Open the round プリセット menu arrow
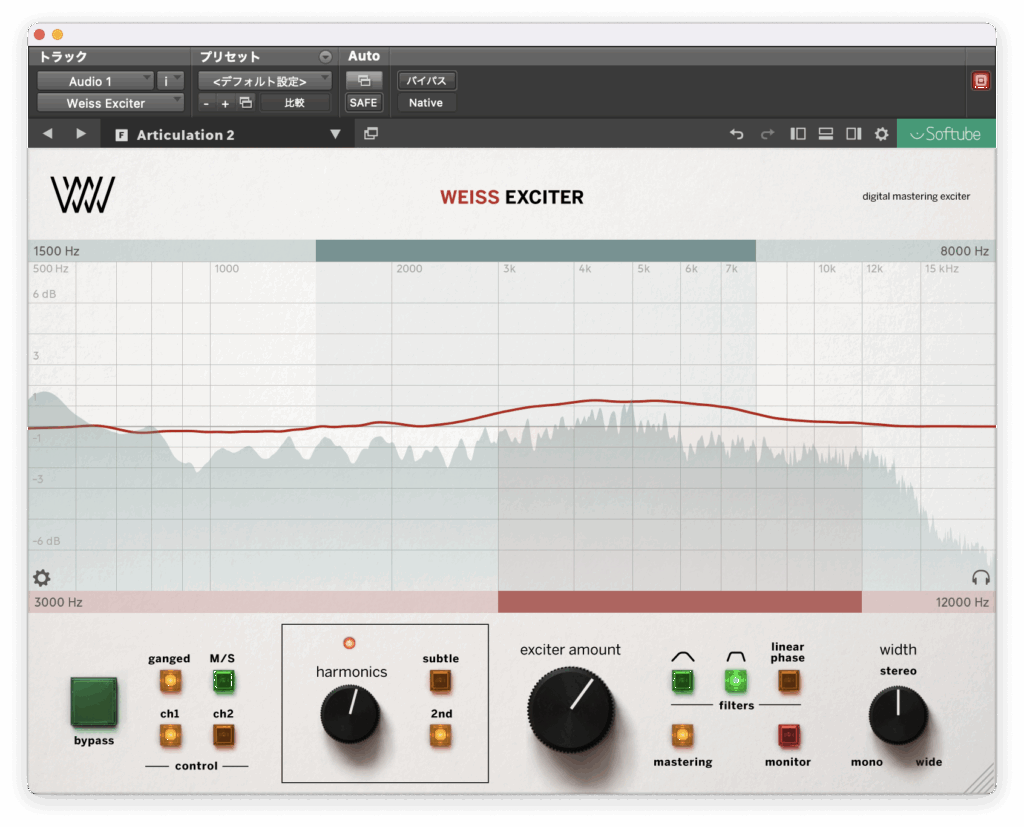1024x827 pixels. pos(325,57)
